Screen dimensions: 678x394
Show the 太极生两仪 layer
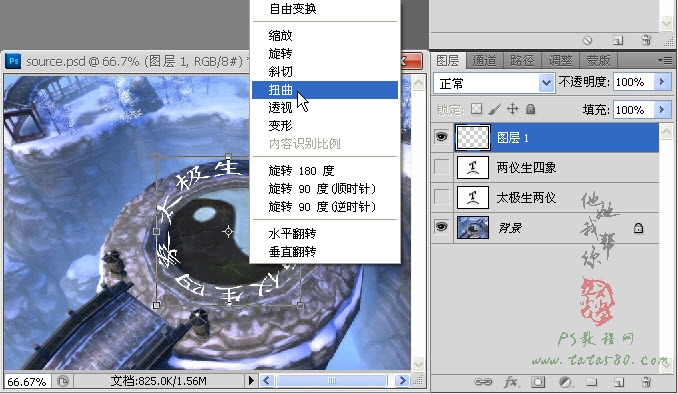(x=441, y=197)
